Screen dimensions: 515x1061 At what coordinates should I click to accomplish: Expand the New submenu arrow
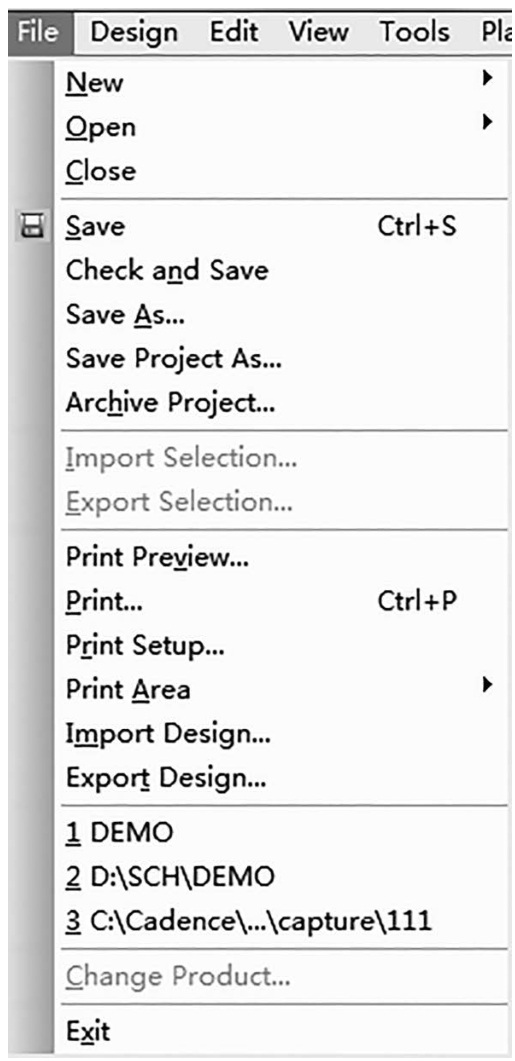pyautogui.click(x=487, y=79)
